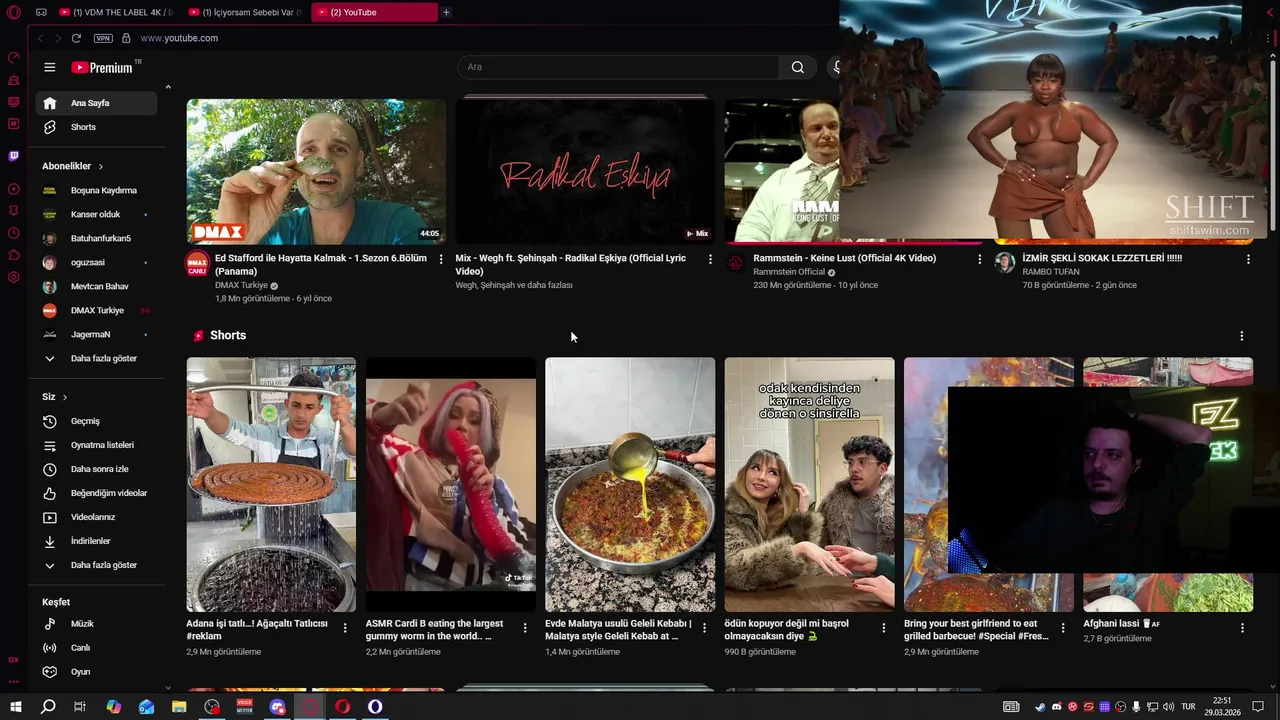Screen dimensions: 1280x720
Task: Open Canlı under Keşfet
Action: [96, 648]
